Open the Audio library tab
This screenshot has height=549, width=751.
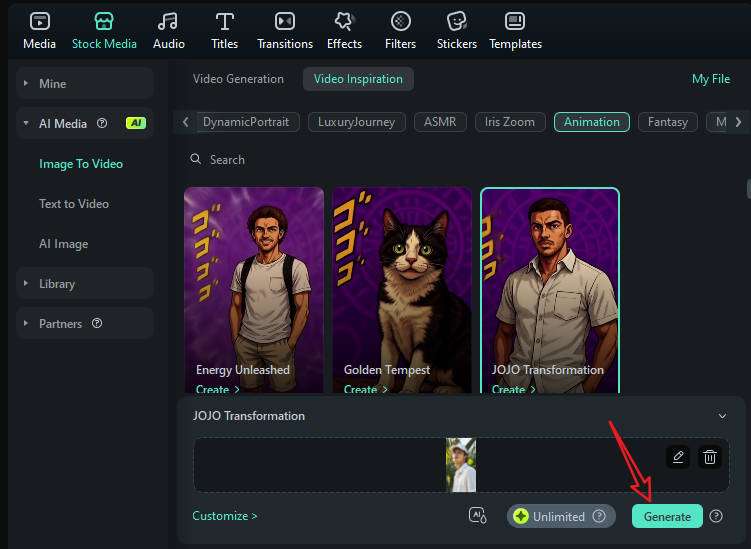[169, 31]
